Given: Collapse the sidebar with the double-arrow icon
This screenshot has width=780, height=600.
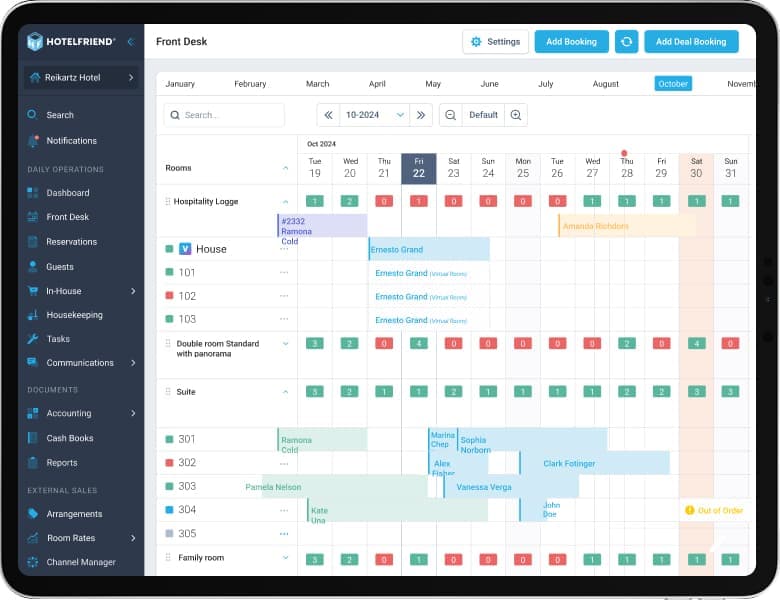Looking at the screenshot, I should coord(131,42).
